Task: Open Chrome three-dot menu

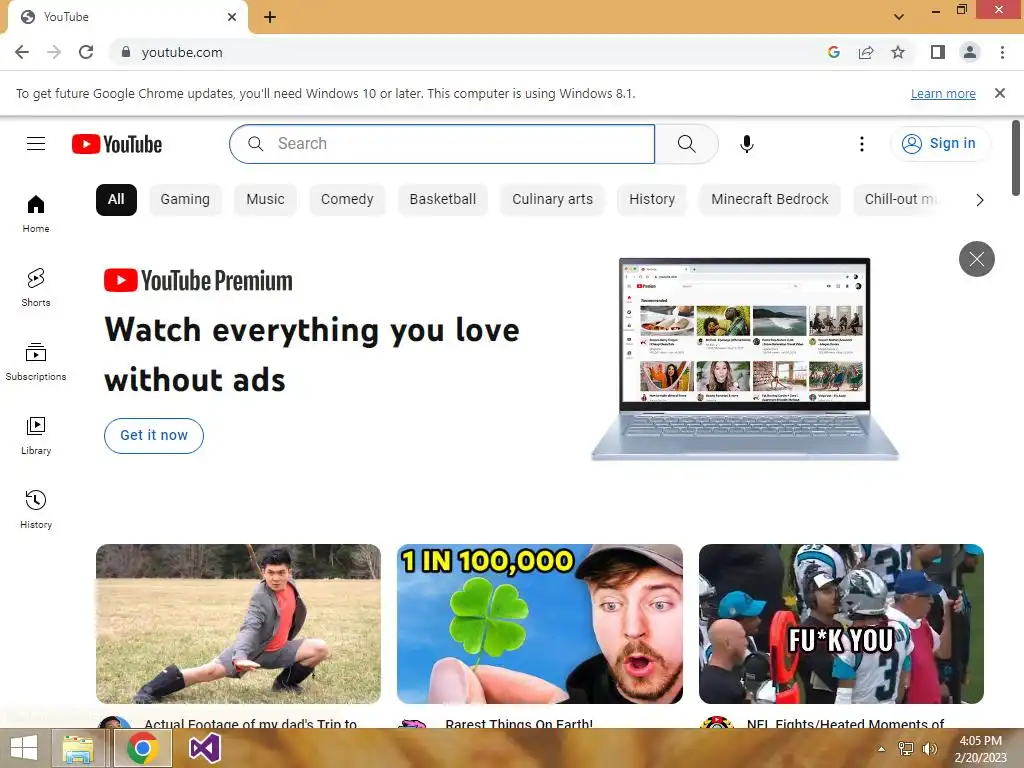Action: [1002, 52]
